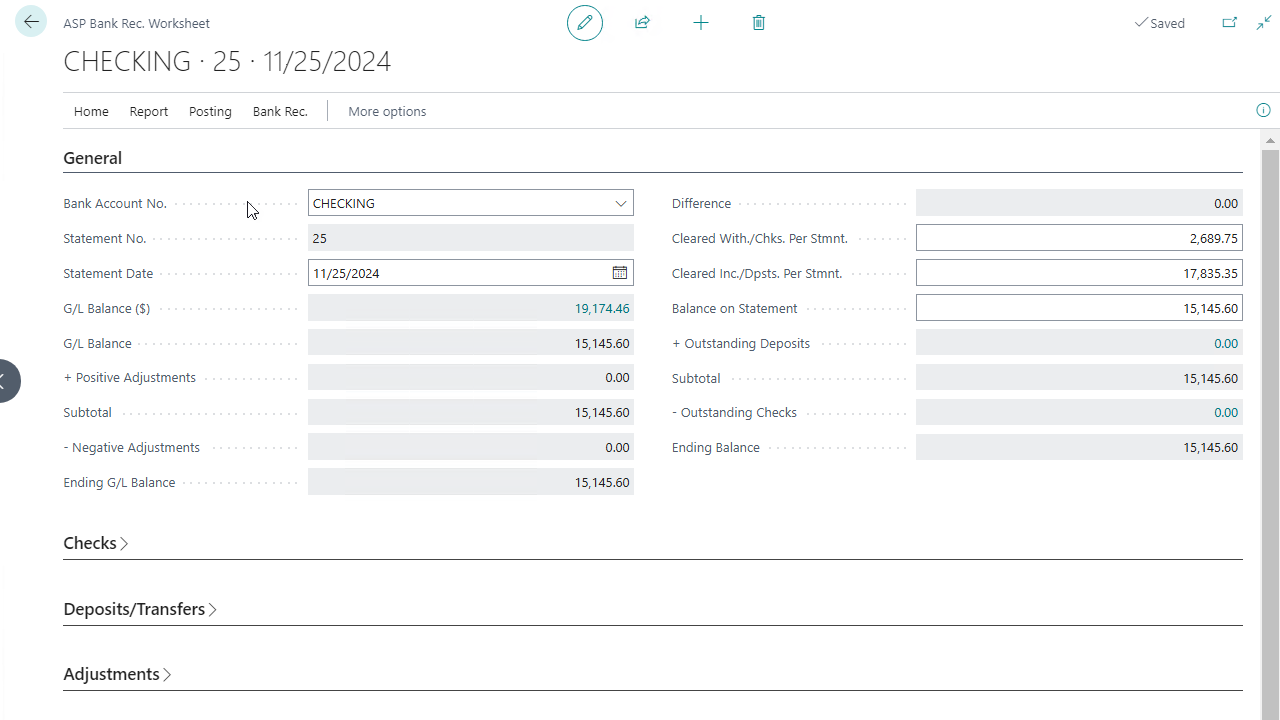Click the Balance on Statement field
This screenshot has height=720, width=1280.
(1079, 308)
